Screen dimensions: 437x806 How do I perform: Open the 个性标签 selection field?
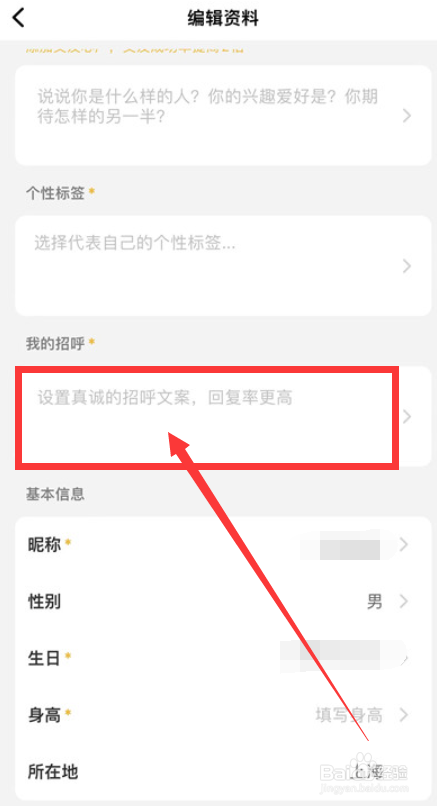tap(223, 266)
